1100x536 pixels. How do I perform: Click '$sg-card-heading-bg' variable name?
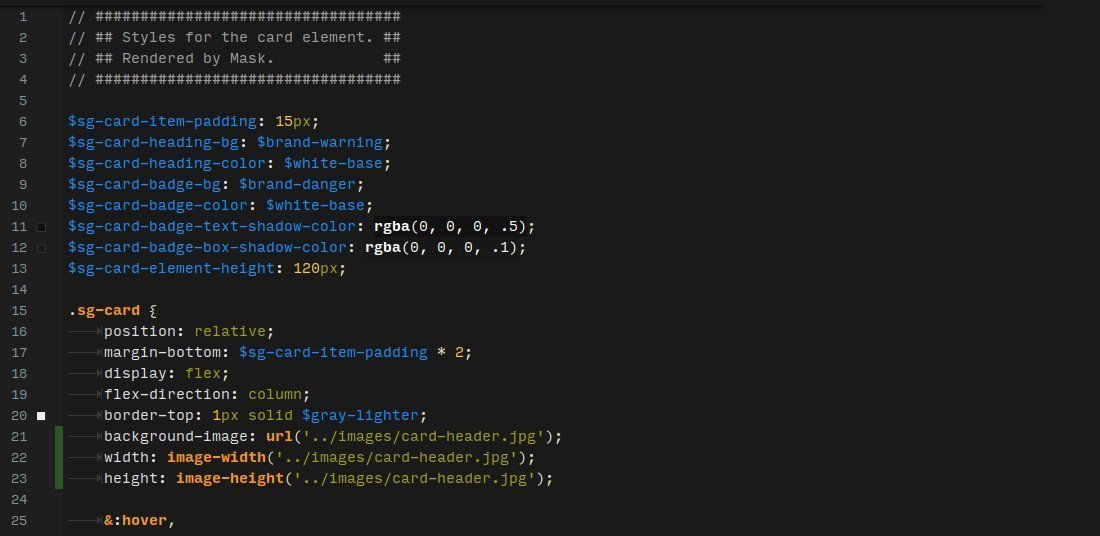point(154,142)
